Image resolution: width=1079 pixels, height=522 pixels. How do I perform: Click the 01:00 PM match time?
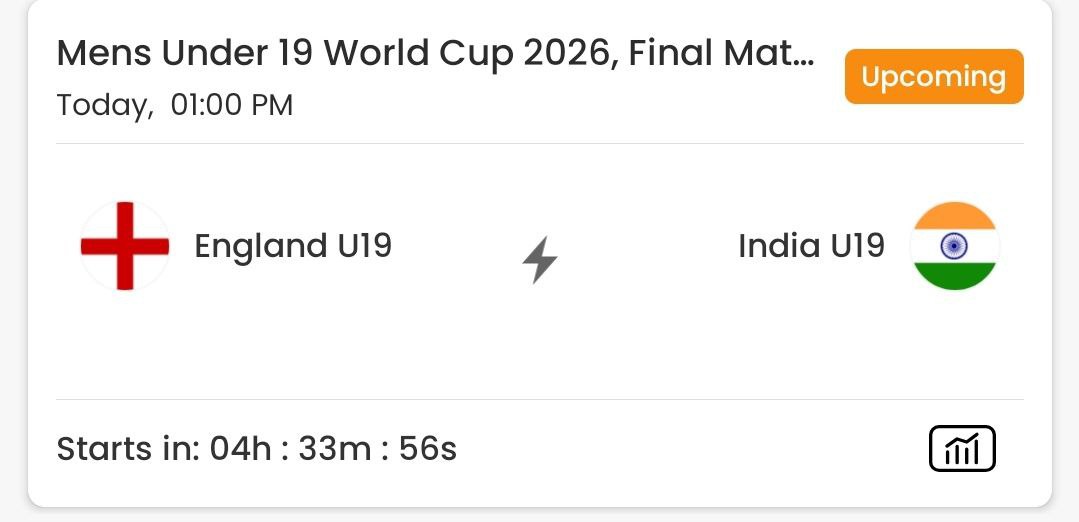click(232, 105)
